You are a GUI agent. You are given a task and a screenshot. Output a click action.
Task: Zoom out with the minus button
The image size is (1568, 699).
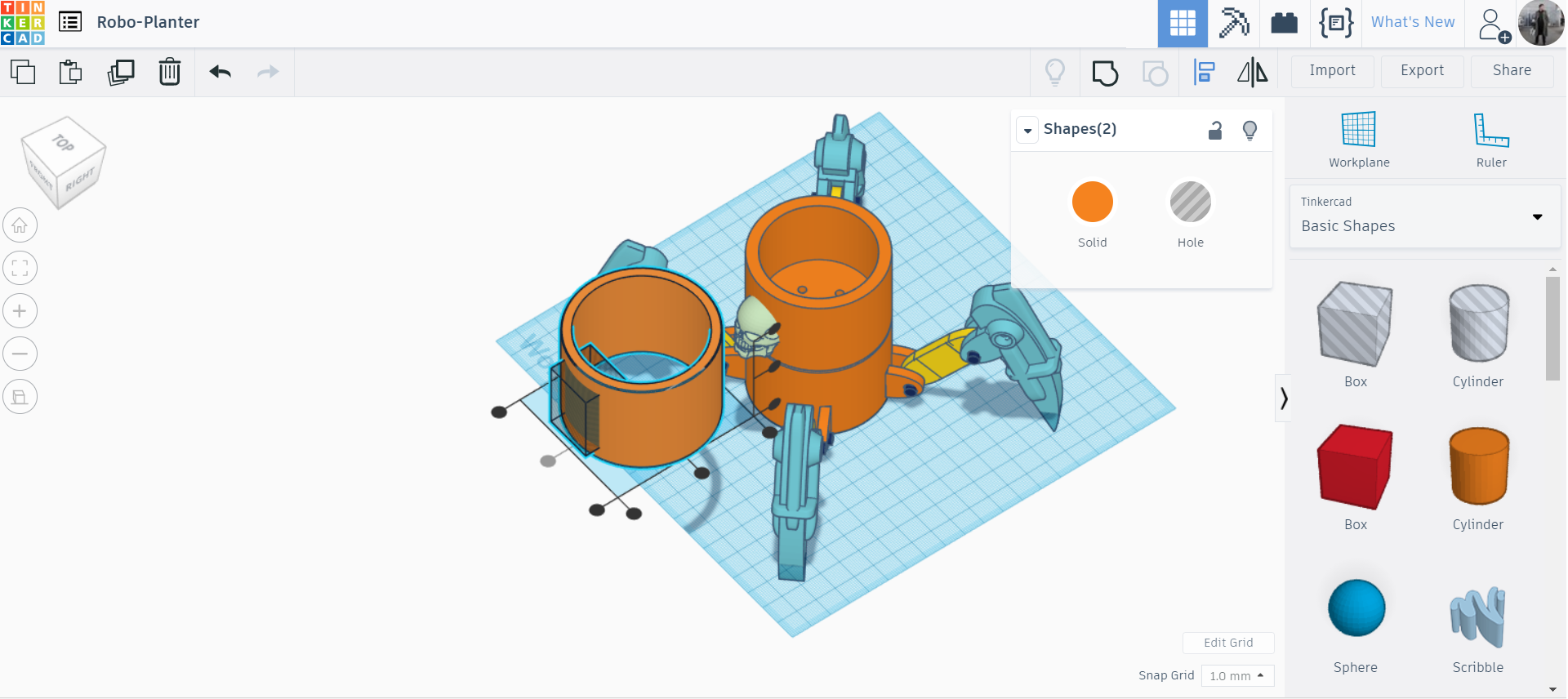click(20, 354)
